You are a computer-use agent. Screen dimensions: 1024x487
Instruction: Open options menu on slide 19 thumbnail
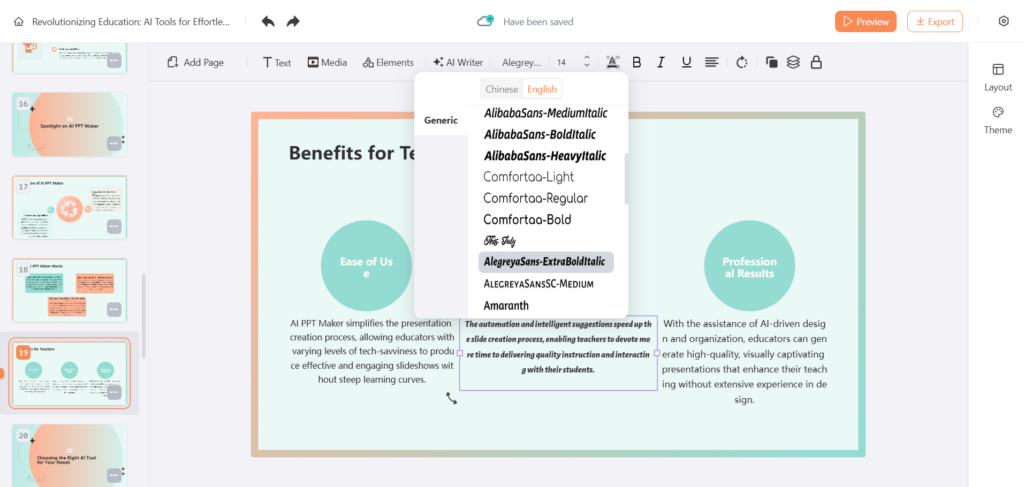tap(114, 392)
